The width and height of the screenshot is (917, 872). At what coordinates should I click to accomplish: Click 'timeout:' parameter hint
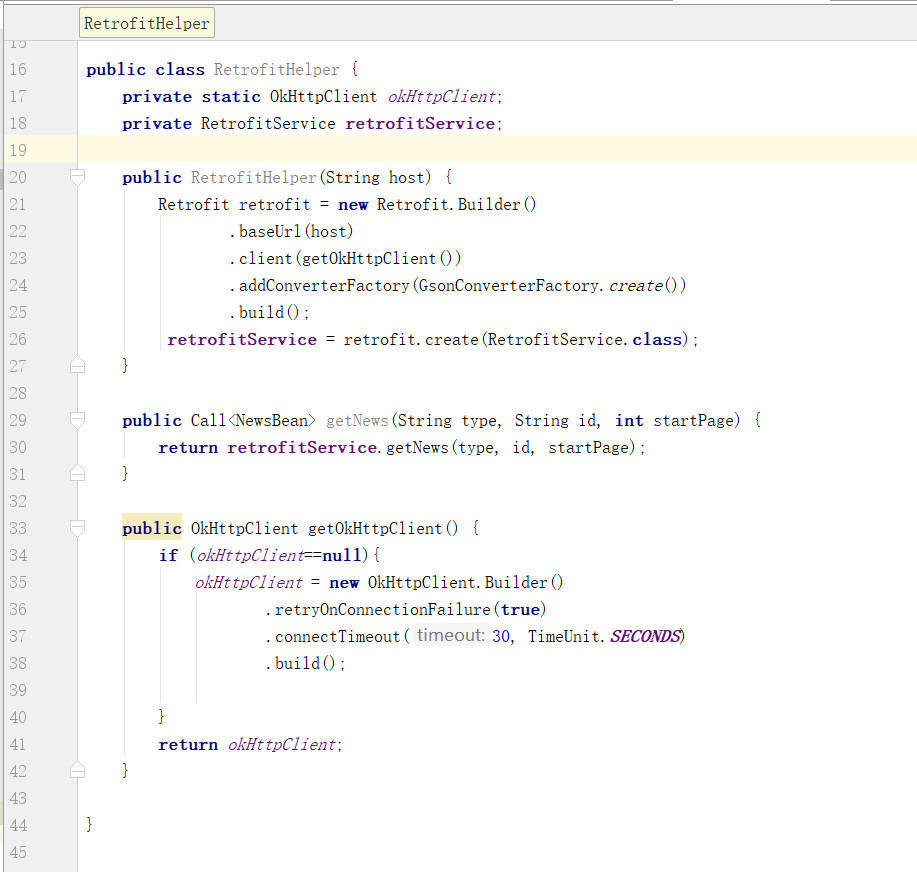(450, 636)
